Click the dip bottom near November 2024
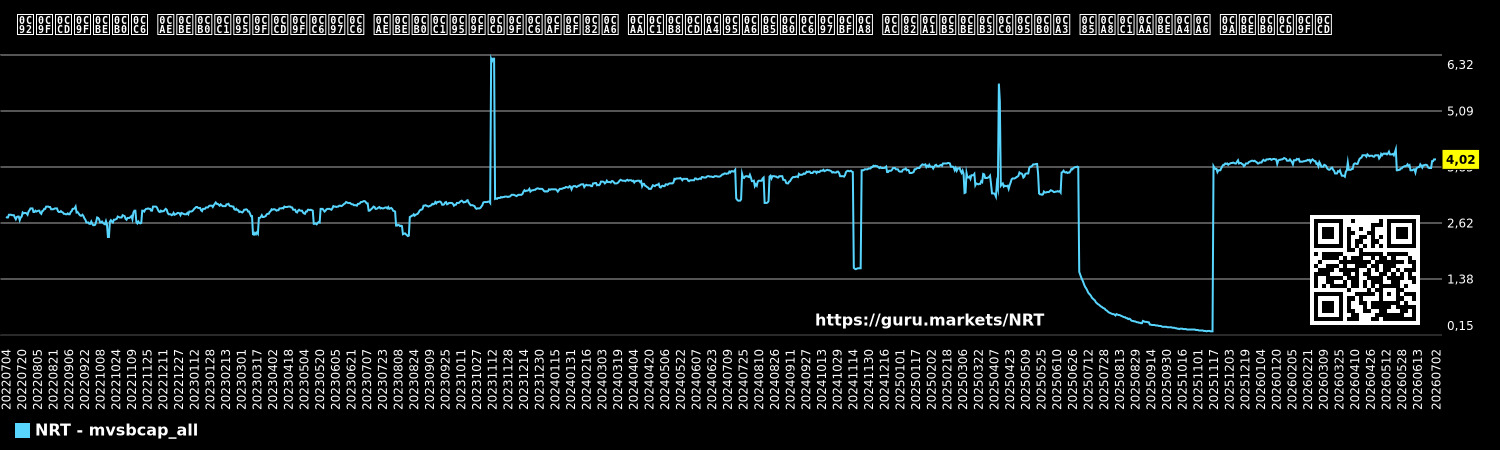This screenshot has width=1500, height=450. pos(857,268)
